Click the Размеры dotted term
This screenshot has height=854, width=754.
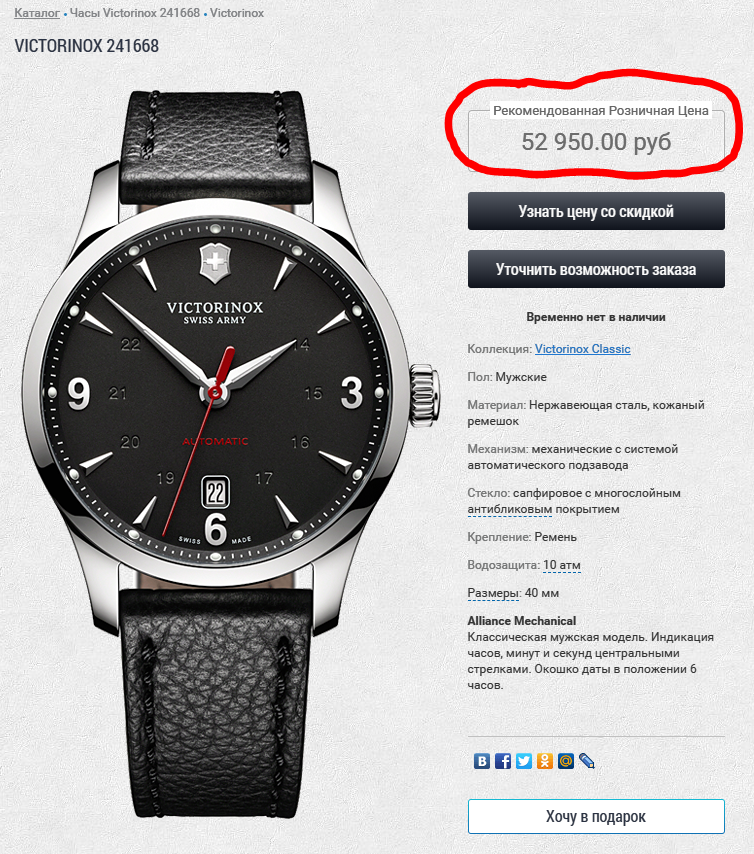pos(493,593)
